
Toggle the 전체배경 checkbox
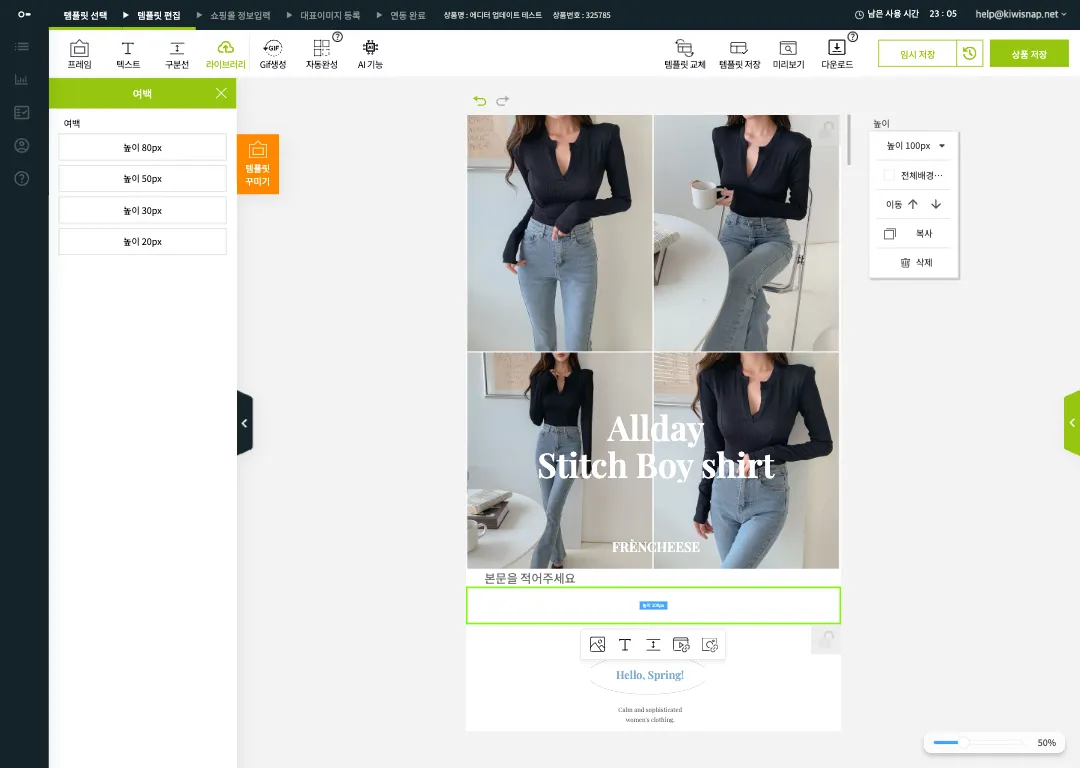point(889,175)
